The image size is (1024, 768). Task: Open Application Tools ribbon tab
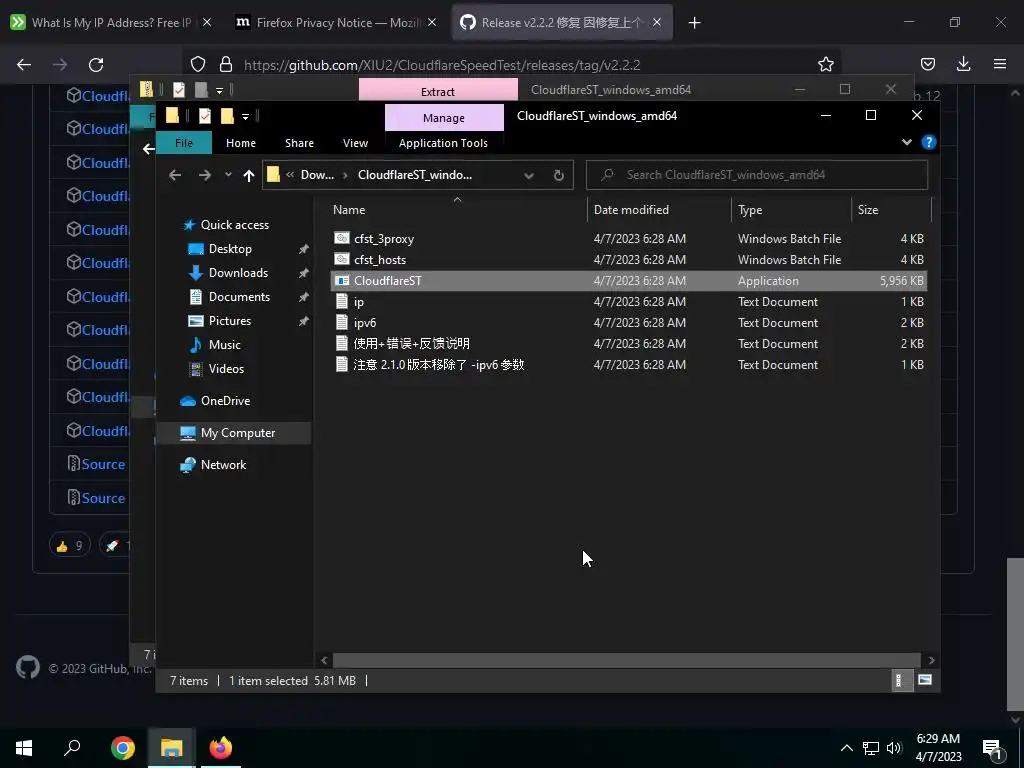(x=443, y=142)
